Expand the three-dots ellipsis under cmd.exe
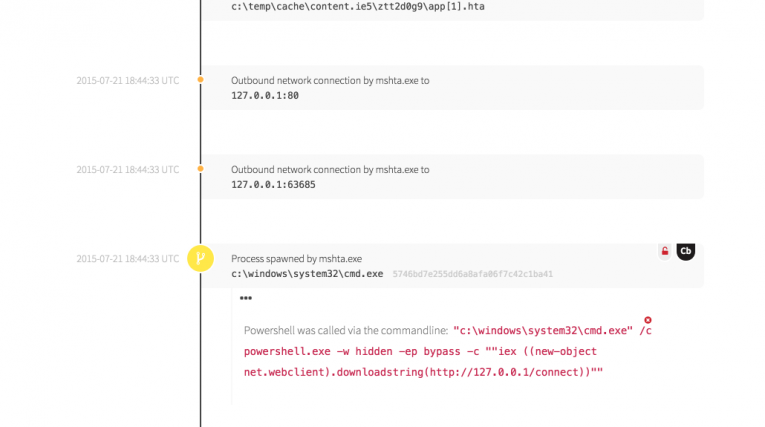The width and height of the screenshot is (765, 427). (x=246, y=299)
